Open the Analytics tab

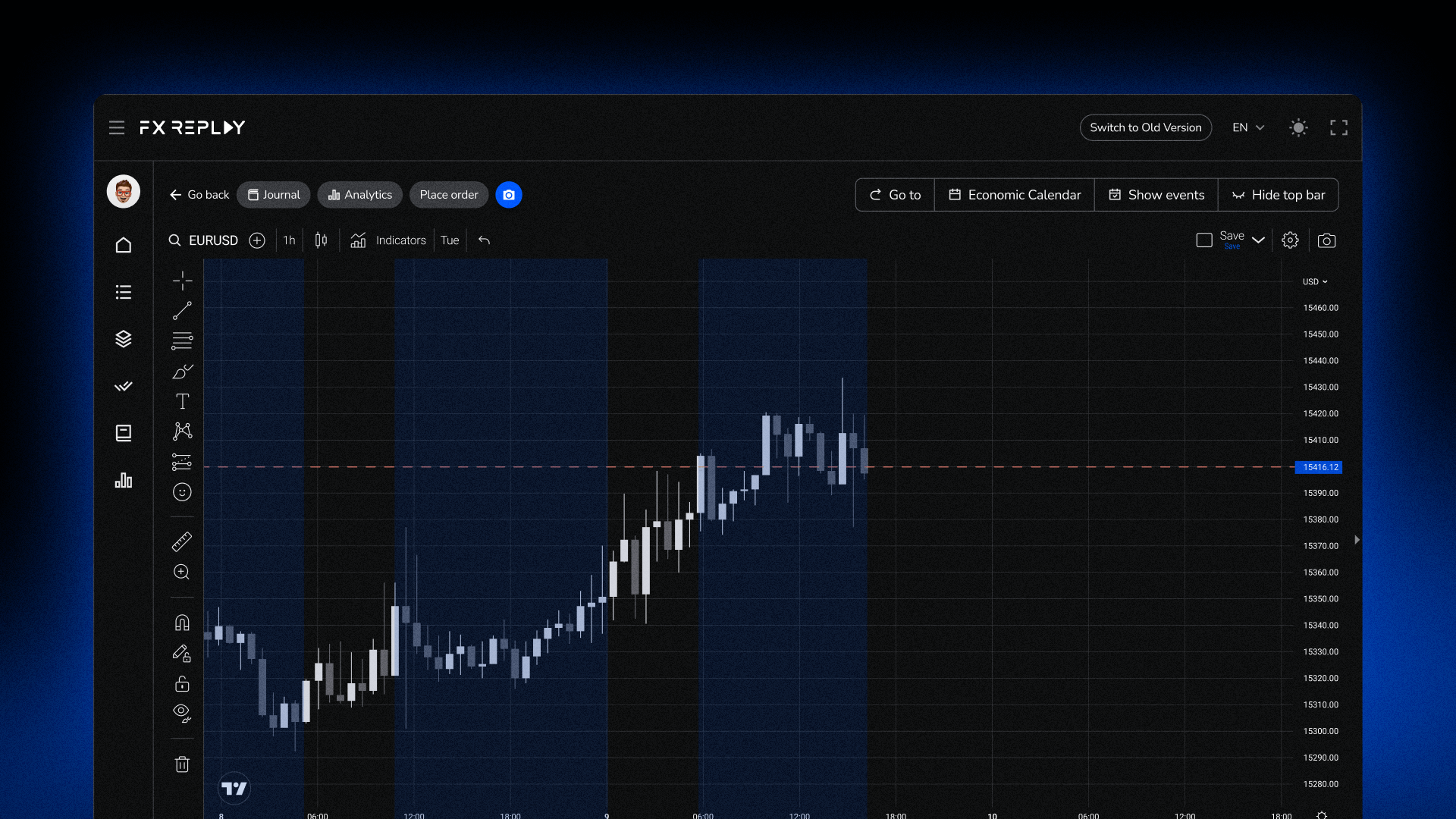point(360,195)
